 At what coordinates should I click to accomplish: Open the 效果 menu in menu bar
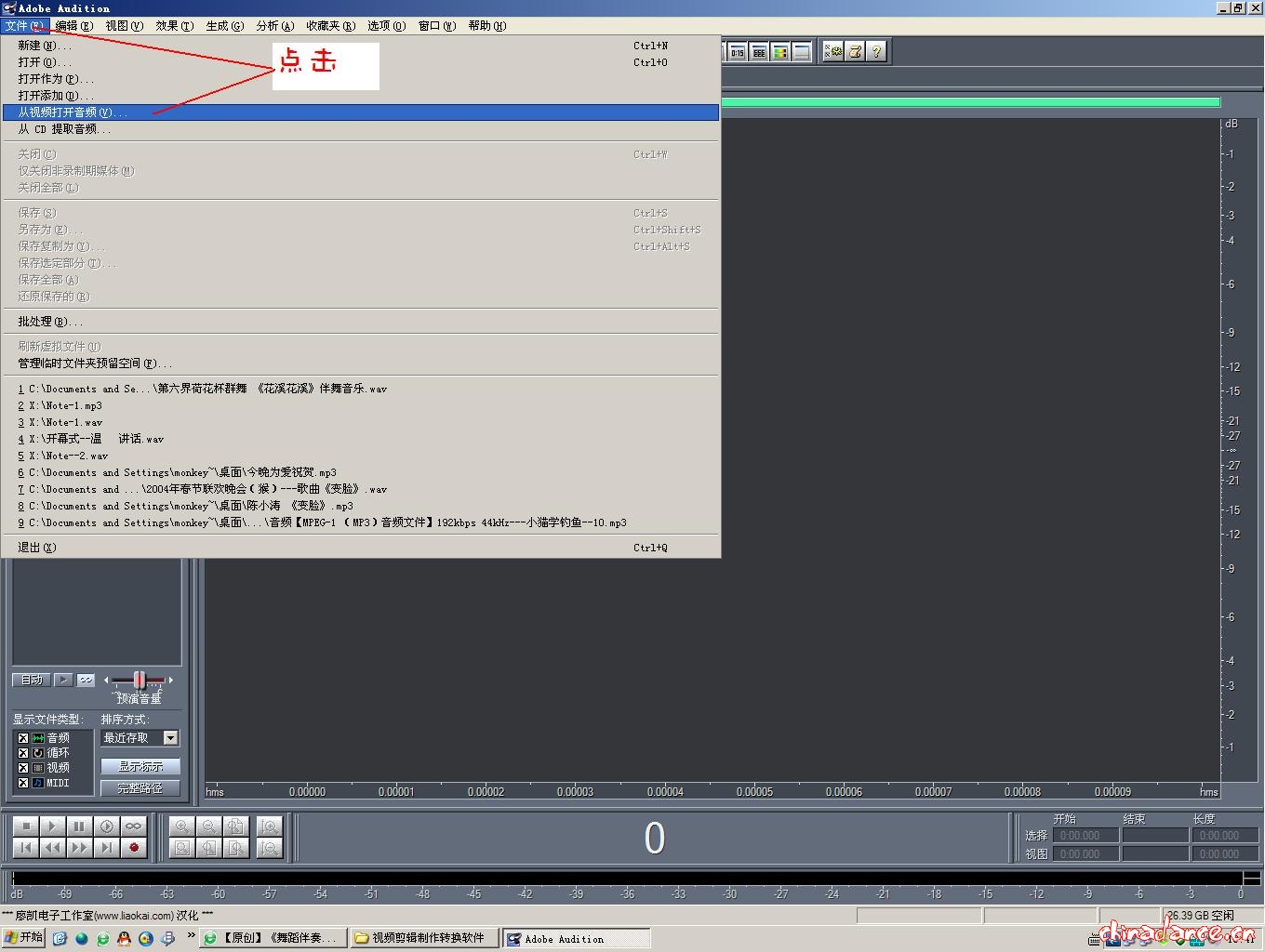pyautogui.click(x=174, y=26)
